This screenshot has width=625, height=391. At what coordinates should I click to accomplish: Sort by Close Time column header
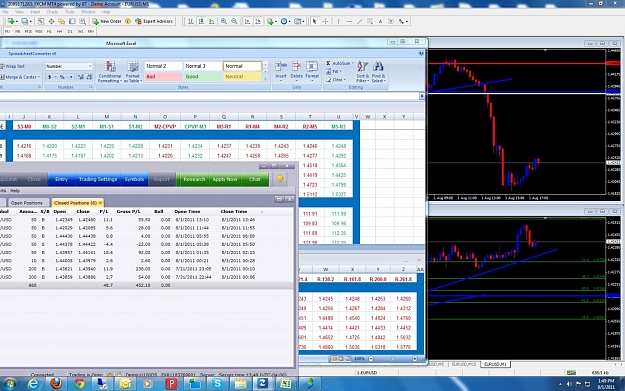(234, 212)
